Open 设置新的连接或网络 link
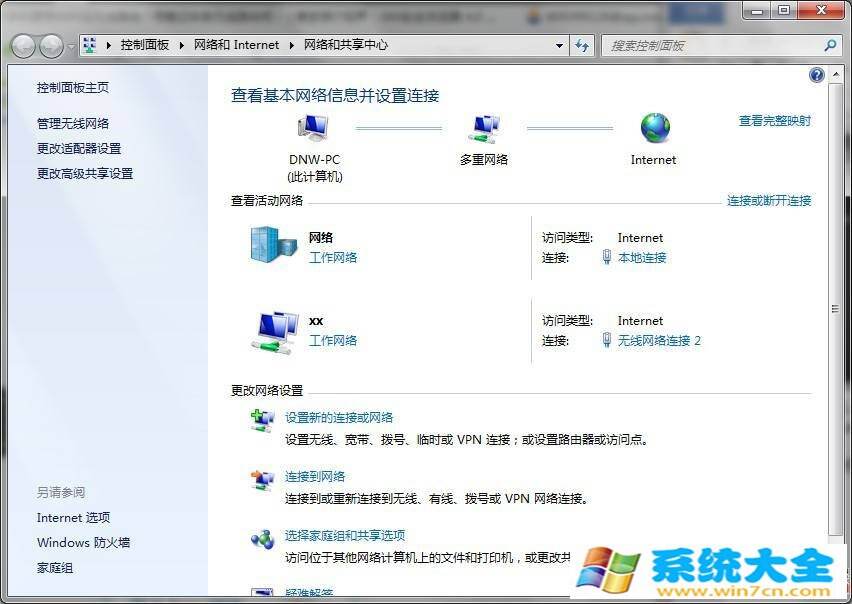This screenshot has width=852, height=604. (x=339, y=418)
